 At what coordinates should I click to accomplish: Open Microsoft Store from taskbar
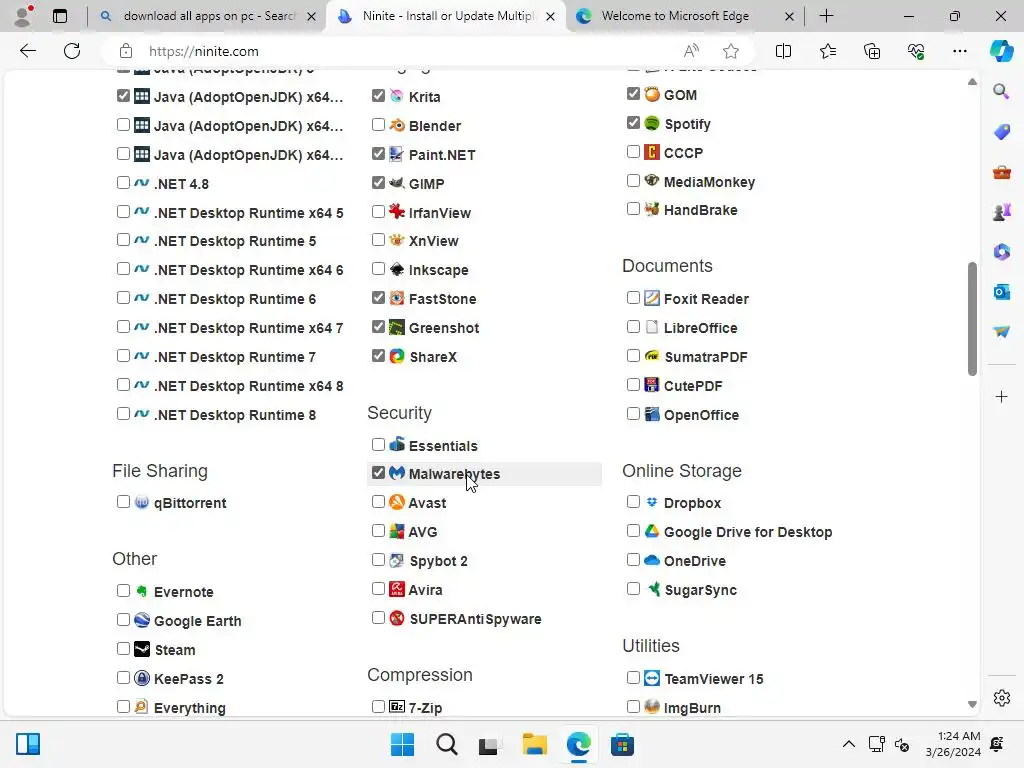tap(622, 744)
